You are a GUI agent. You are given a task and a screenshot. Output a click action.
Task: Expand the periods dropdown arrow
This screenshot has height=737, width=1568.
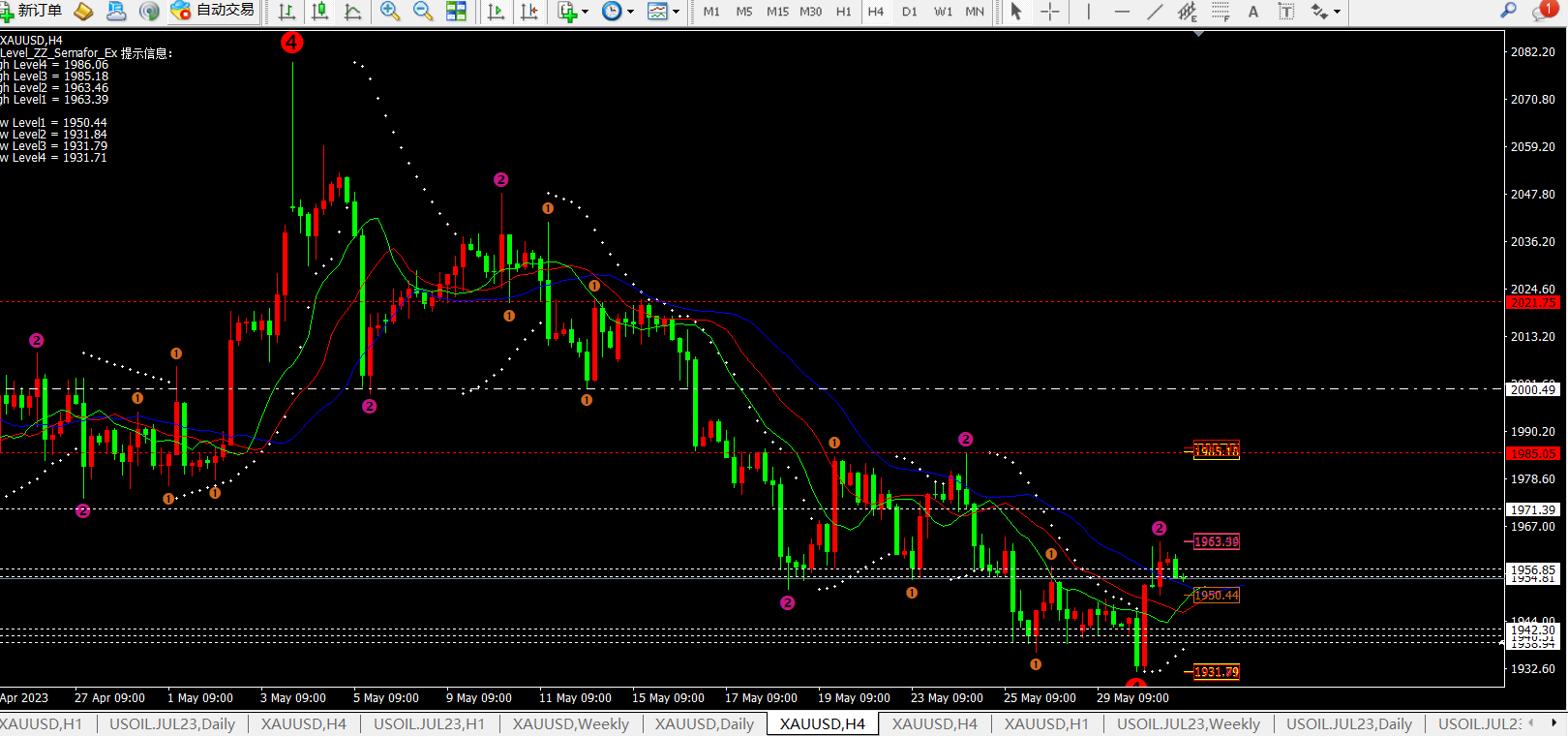point(631,12)
